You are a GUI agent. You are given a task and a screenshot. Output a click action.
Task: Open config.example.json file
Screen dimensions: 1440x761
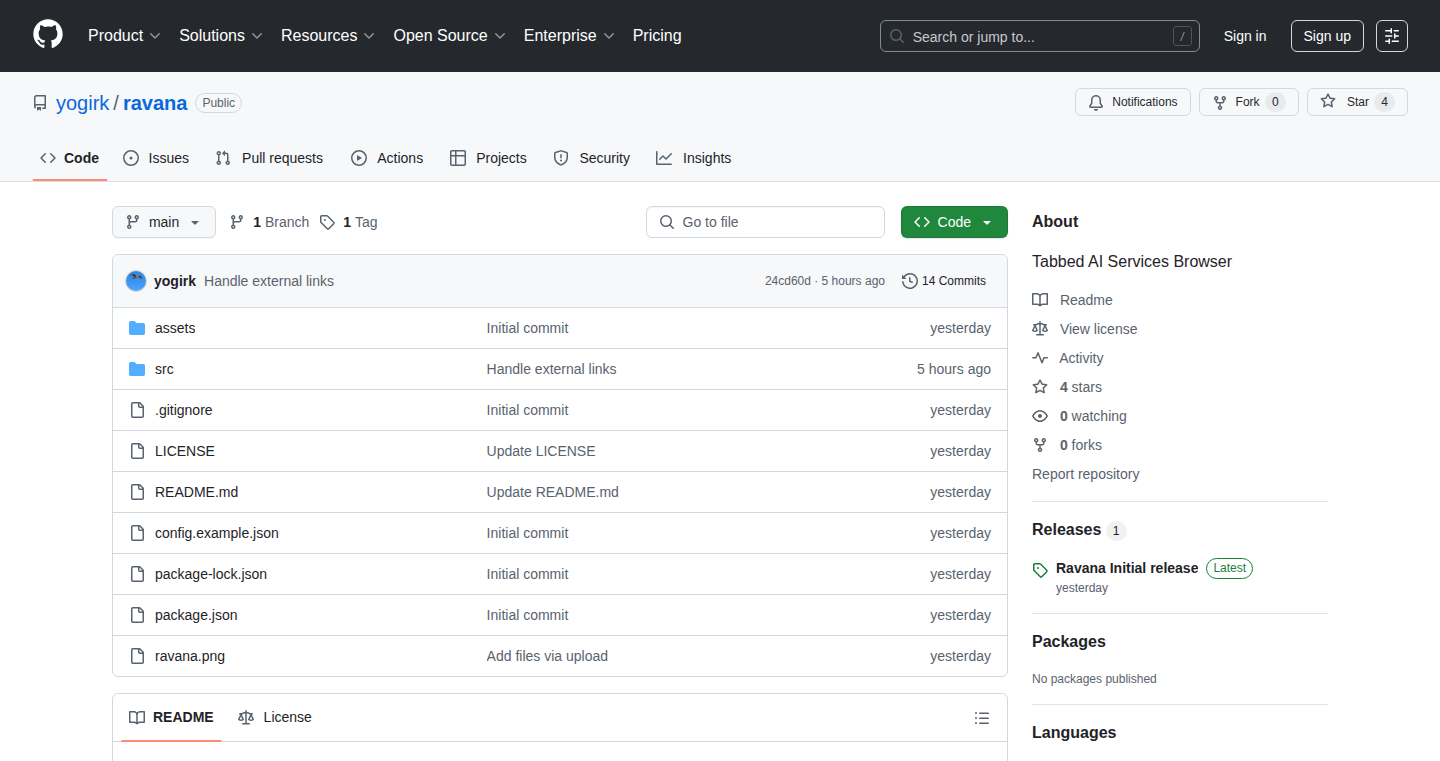click(x=217, y=533)
